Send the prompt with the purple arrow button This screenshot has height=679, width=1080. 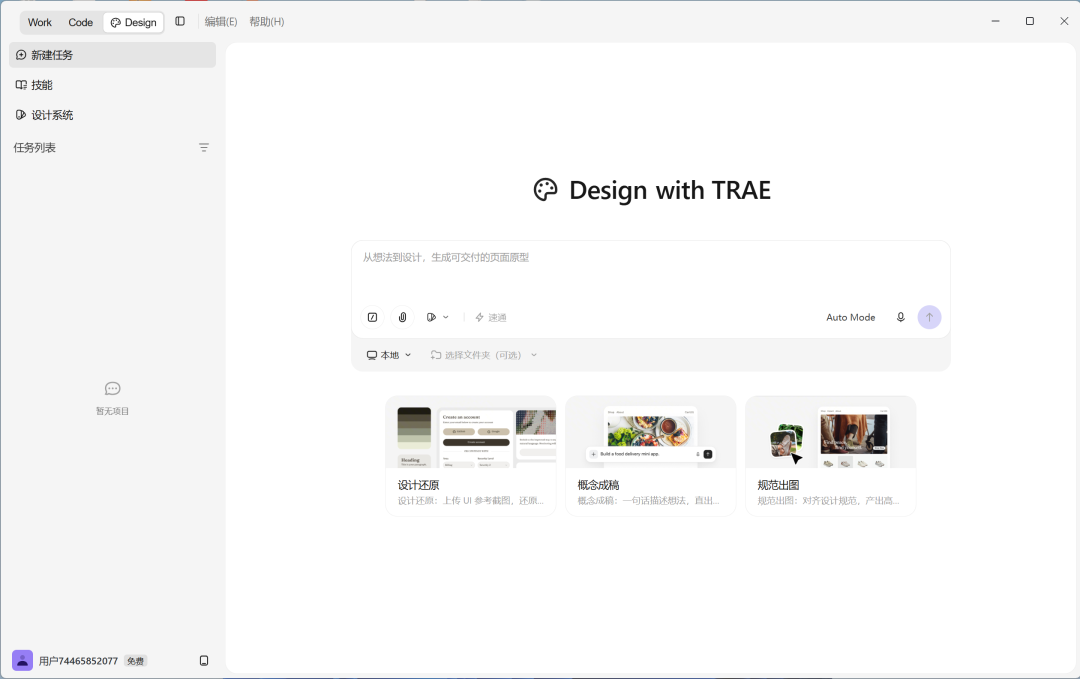pos(929,317)
